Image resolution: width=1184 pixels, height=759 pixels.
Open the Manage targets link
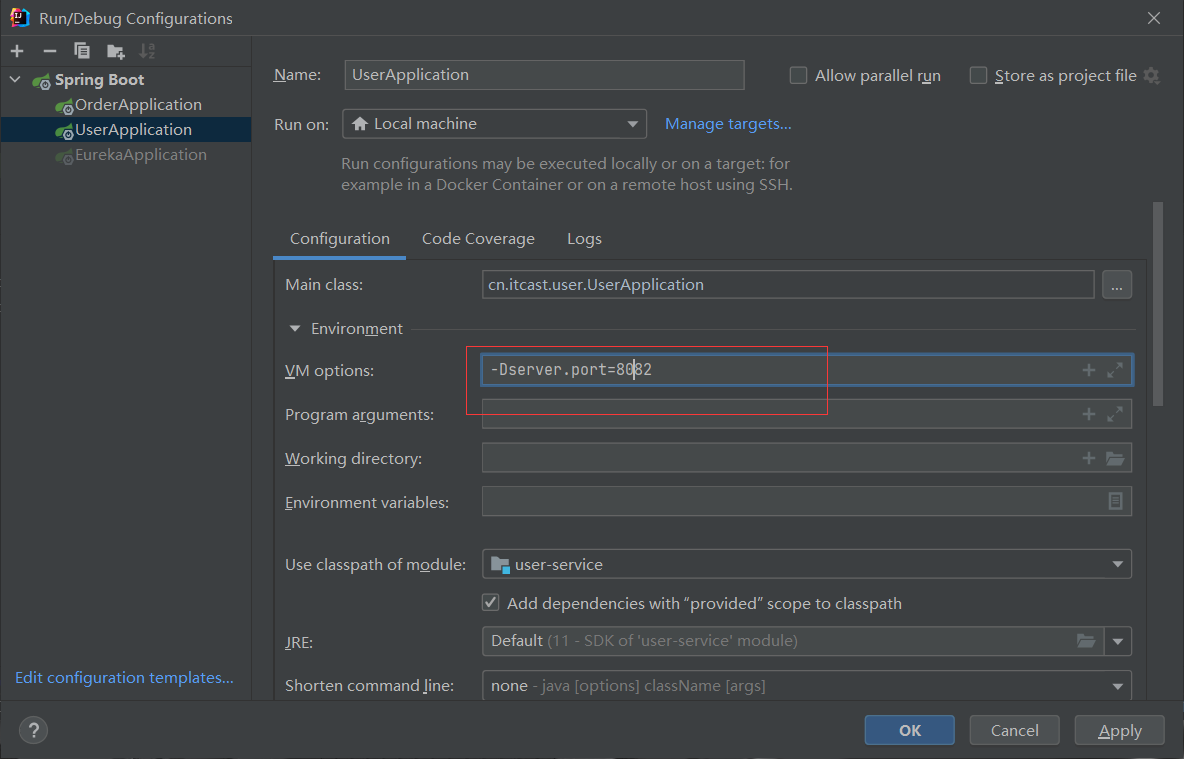[x=728, y=124]
